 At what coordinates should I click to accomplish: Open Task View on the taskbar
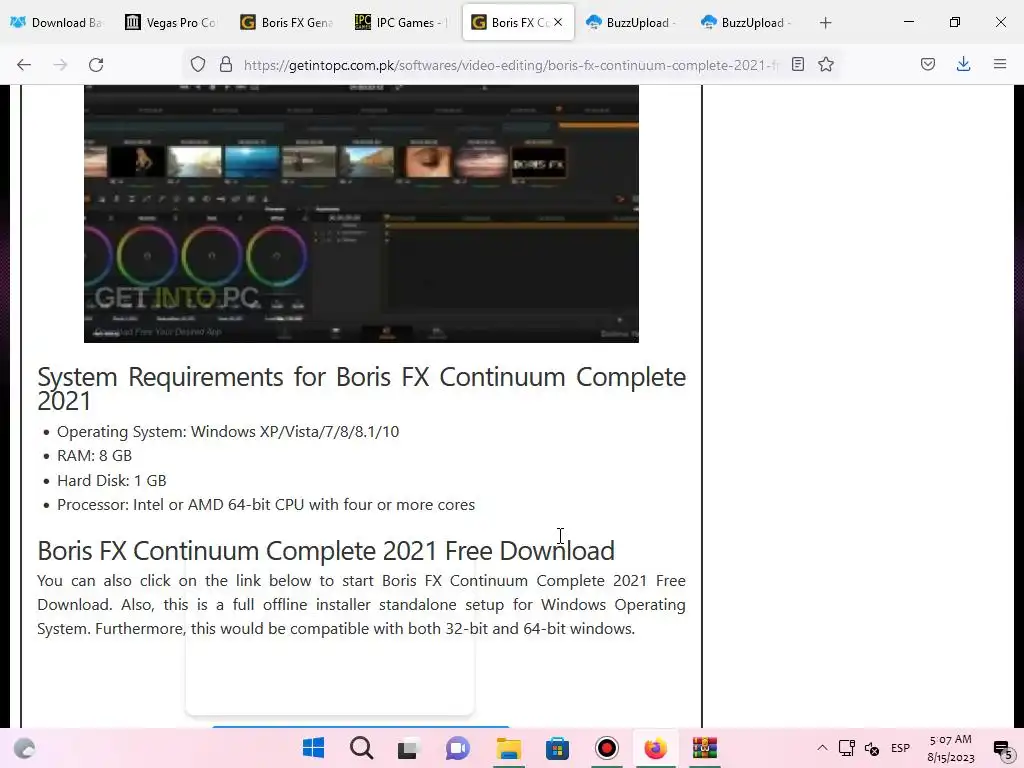click(x=408, y=748)
